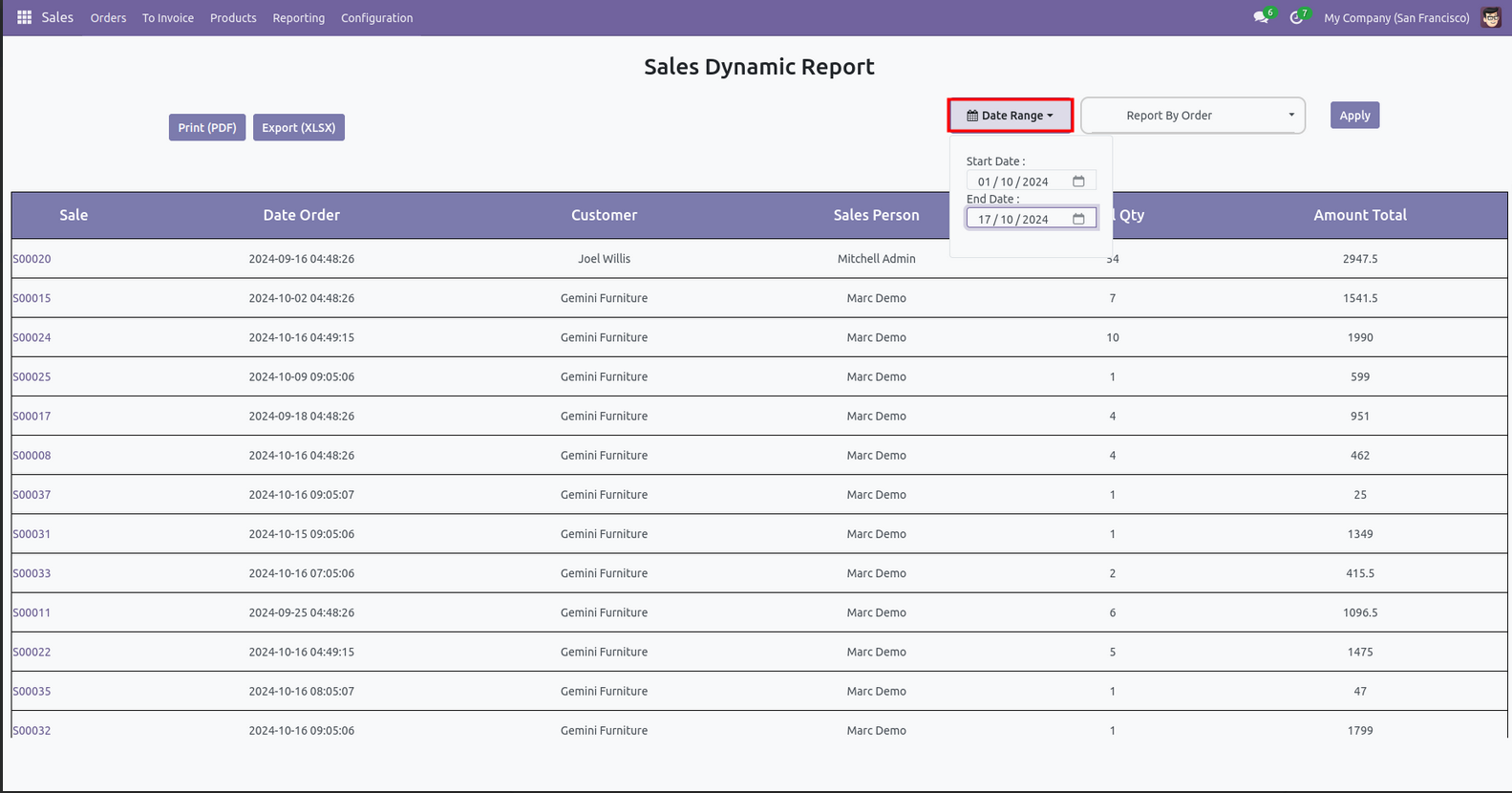The image size is (1512, 793).
Task: Click the Print (PDF) button
Action: pyautogui.click(x=207, y=128)
